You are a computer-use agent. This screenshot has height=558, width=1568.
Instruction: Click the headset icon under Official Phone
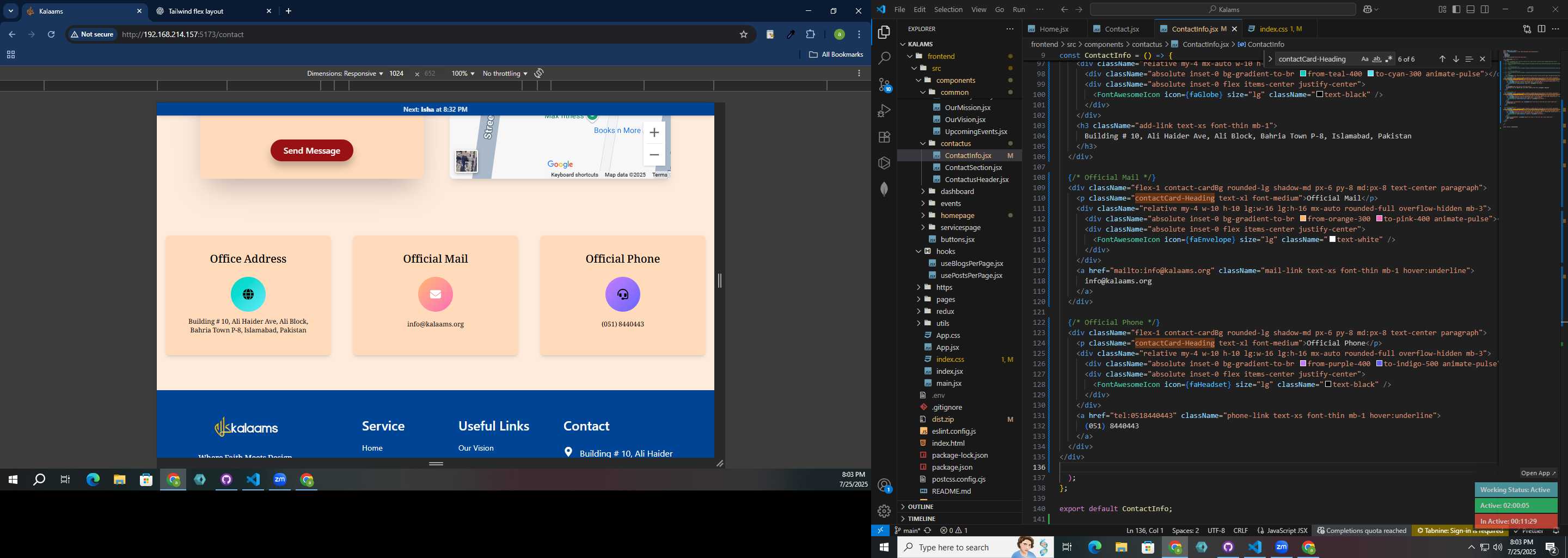click(623, 294)
